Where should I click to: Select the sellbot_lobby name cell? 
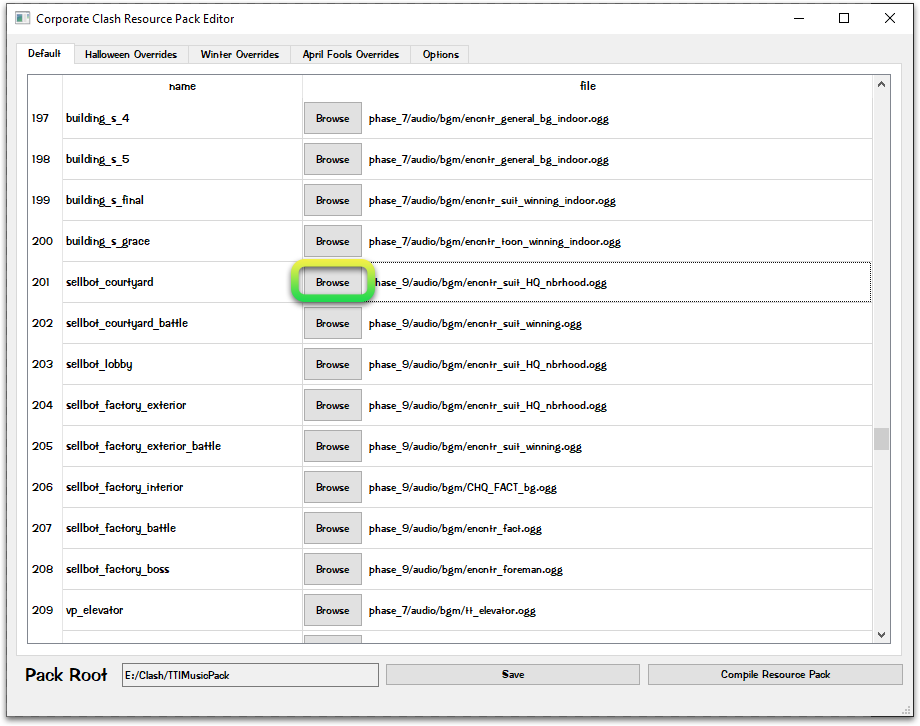pyautogui.click(x=182, y=364)
